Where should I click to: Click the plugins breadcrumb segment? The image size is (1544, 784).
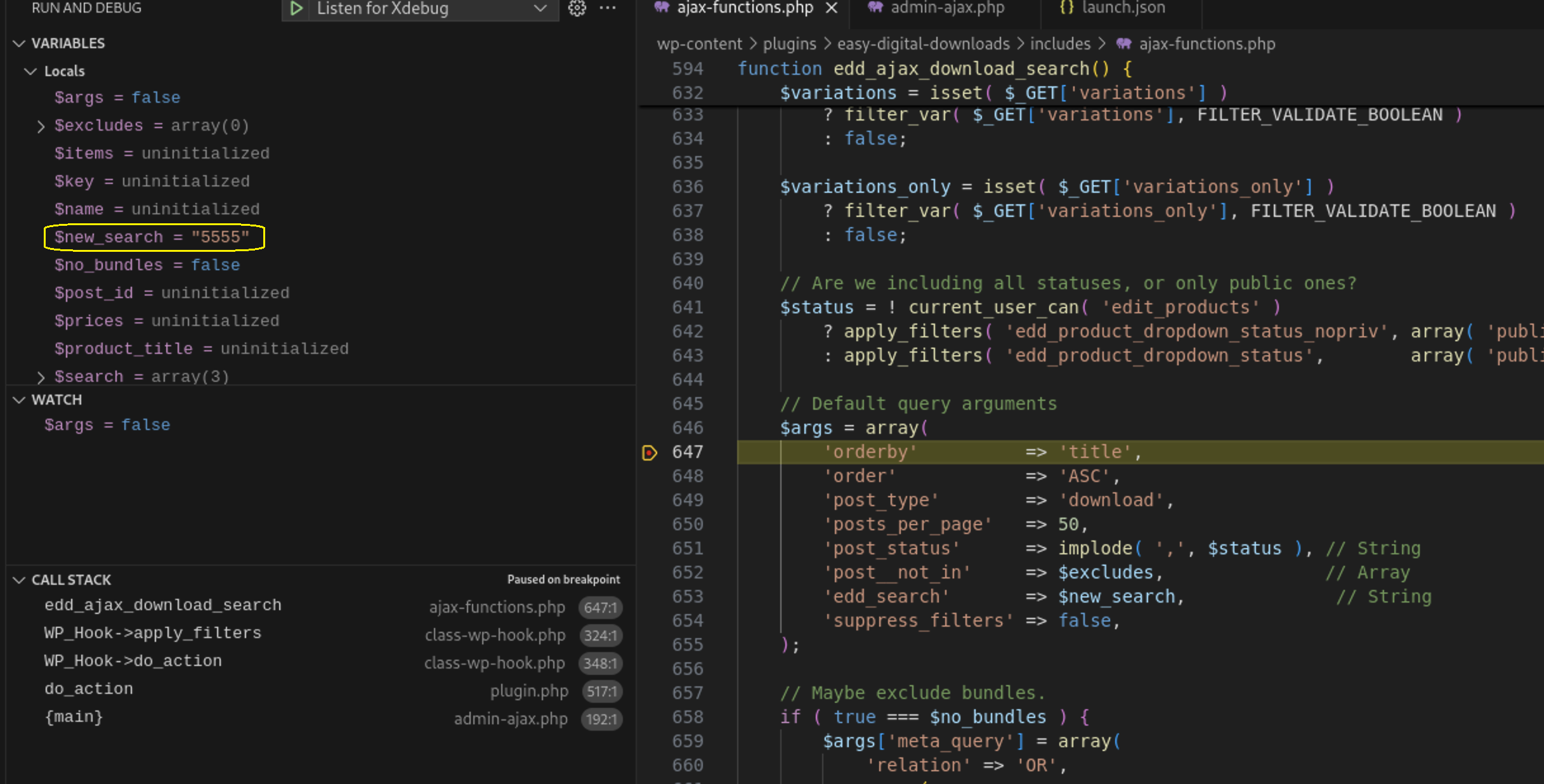[x=789, y=44]
